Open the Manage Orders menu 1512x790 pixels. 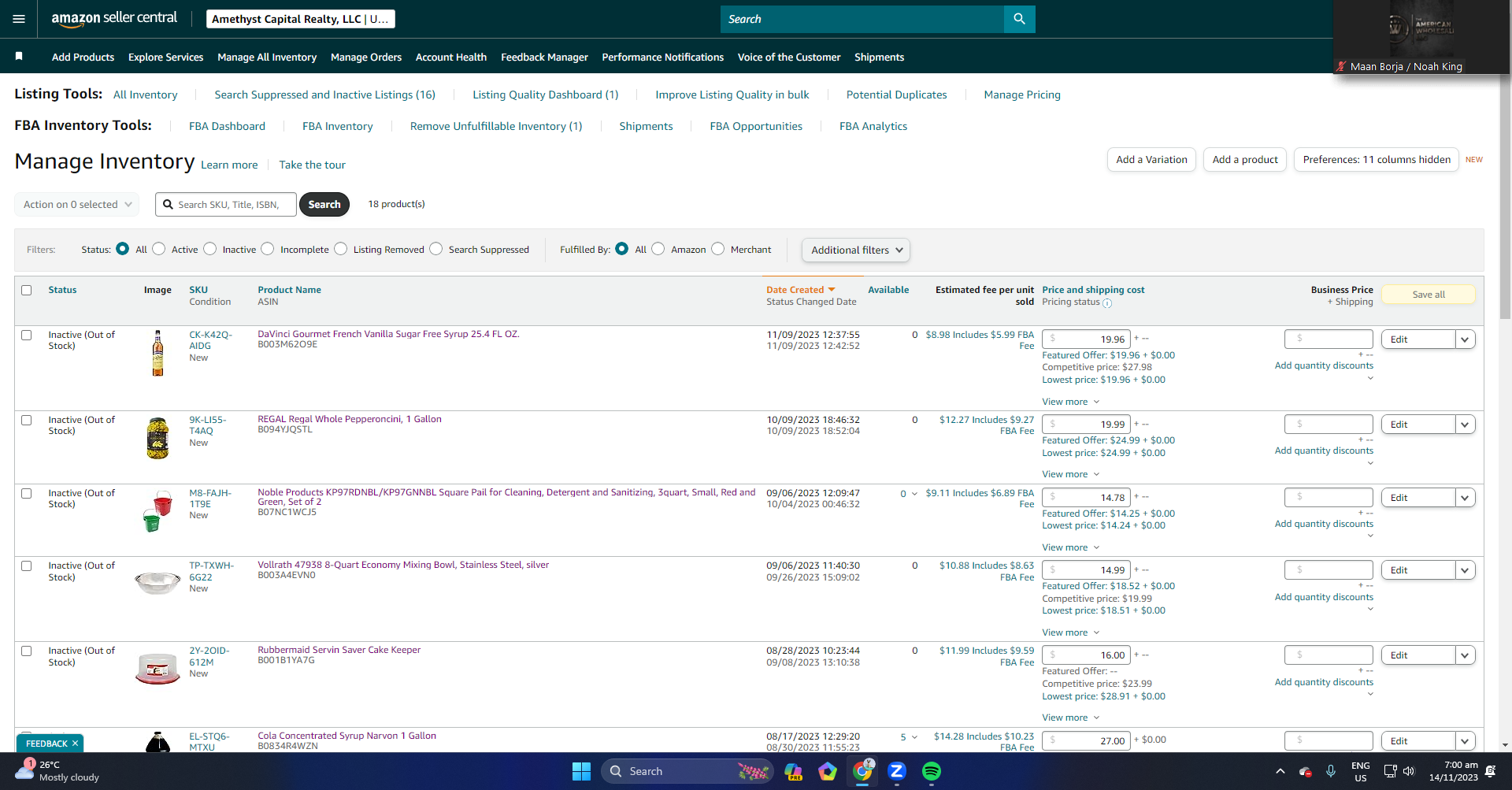click(x=366, y=57)
